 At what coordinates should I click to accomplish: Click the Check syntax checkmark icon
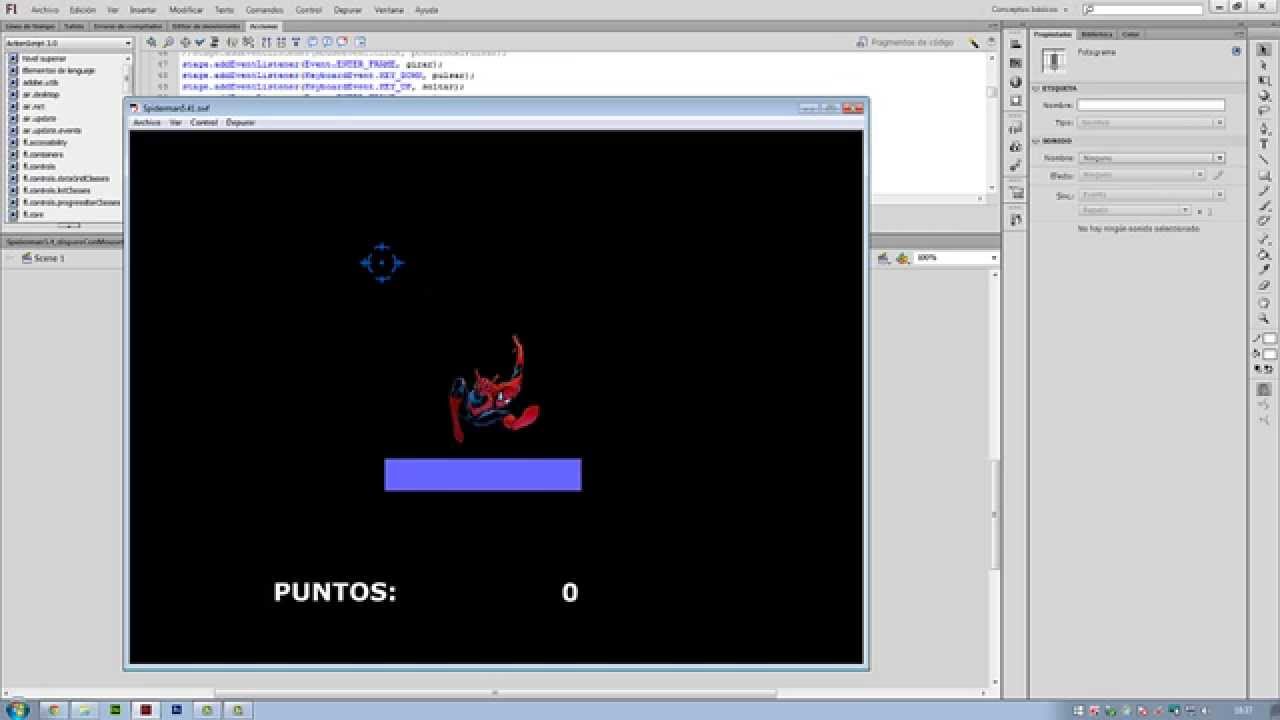200,43
